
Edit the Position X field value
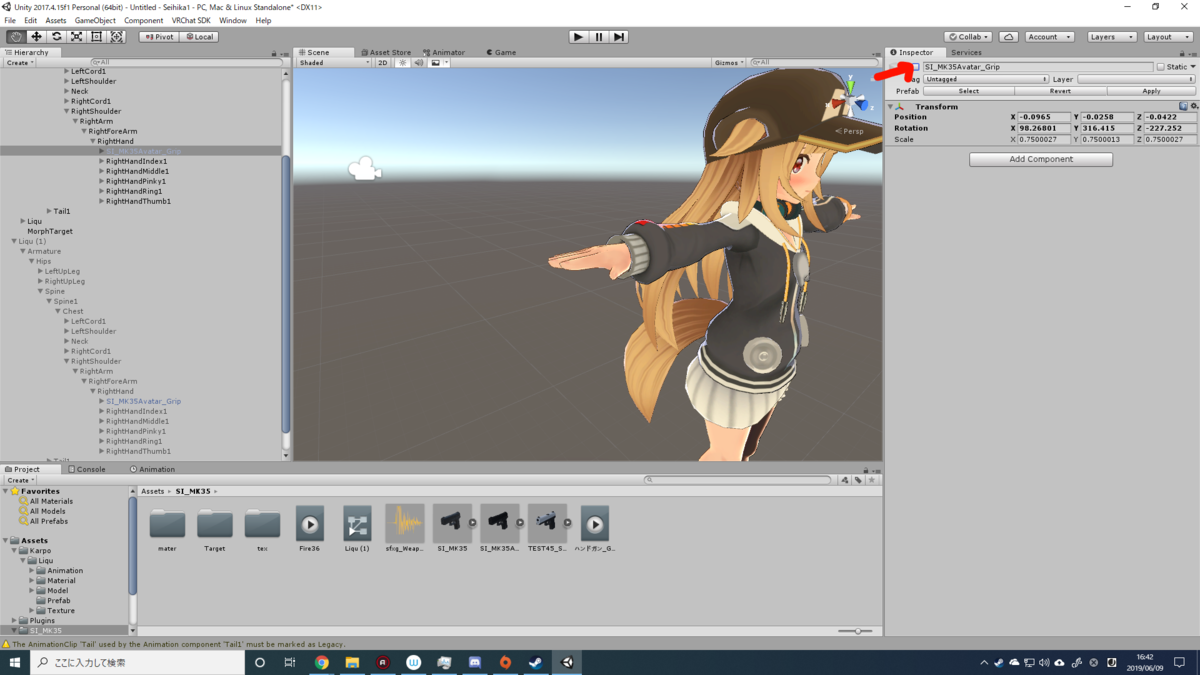[1044, 117]
